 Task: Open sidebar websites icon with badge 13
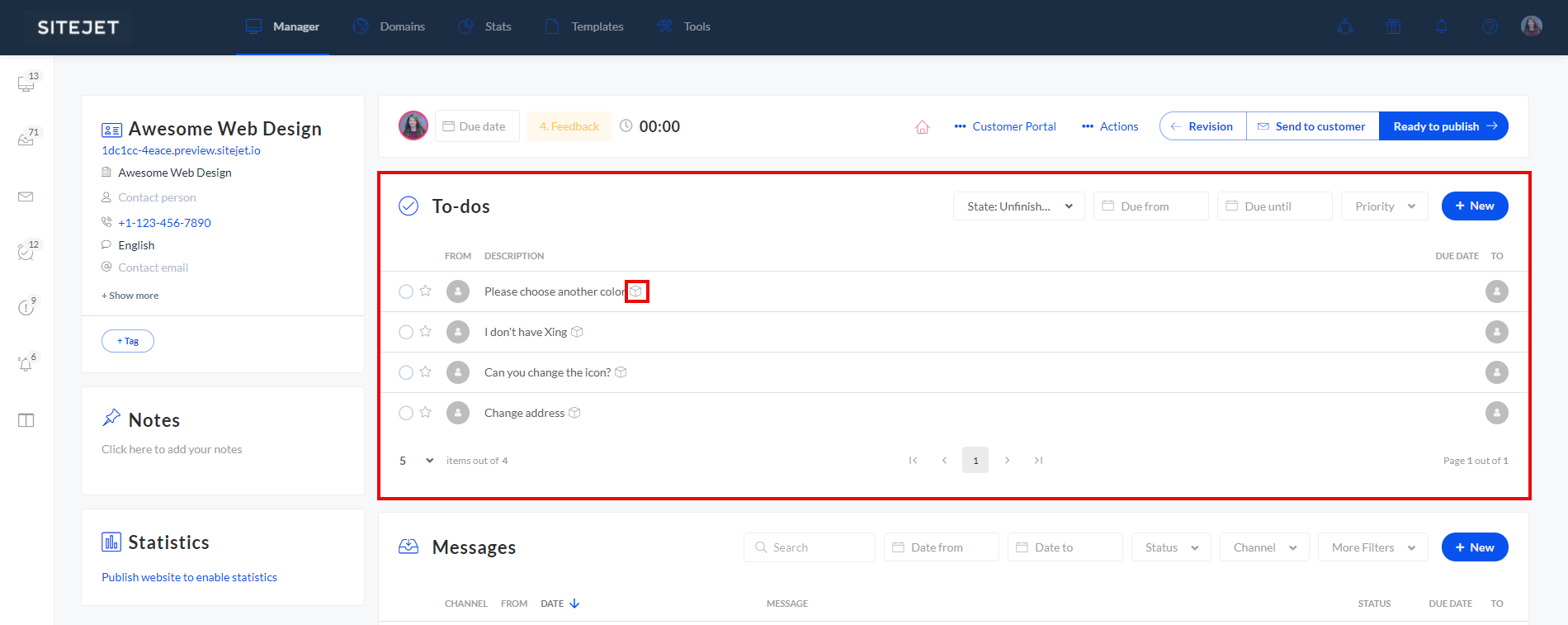click(x=26, y=83)
